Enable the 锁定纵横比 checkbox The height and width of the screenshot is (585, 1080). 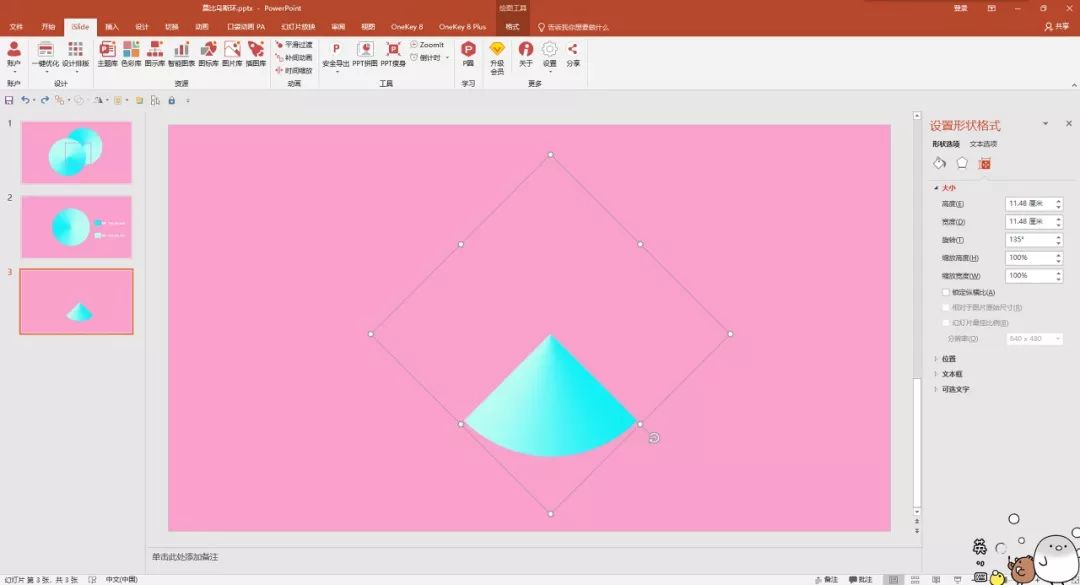coord(946,292)
